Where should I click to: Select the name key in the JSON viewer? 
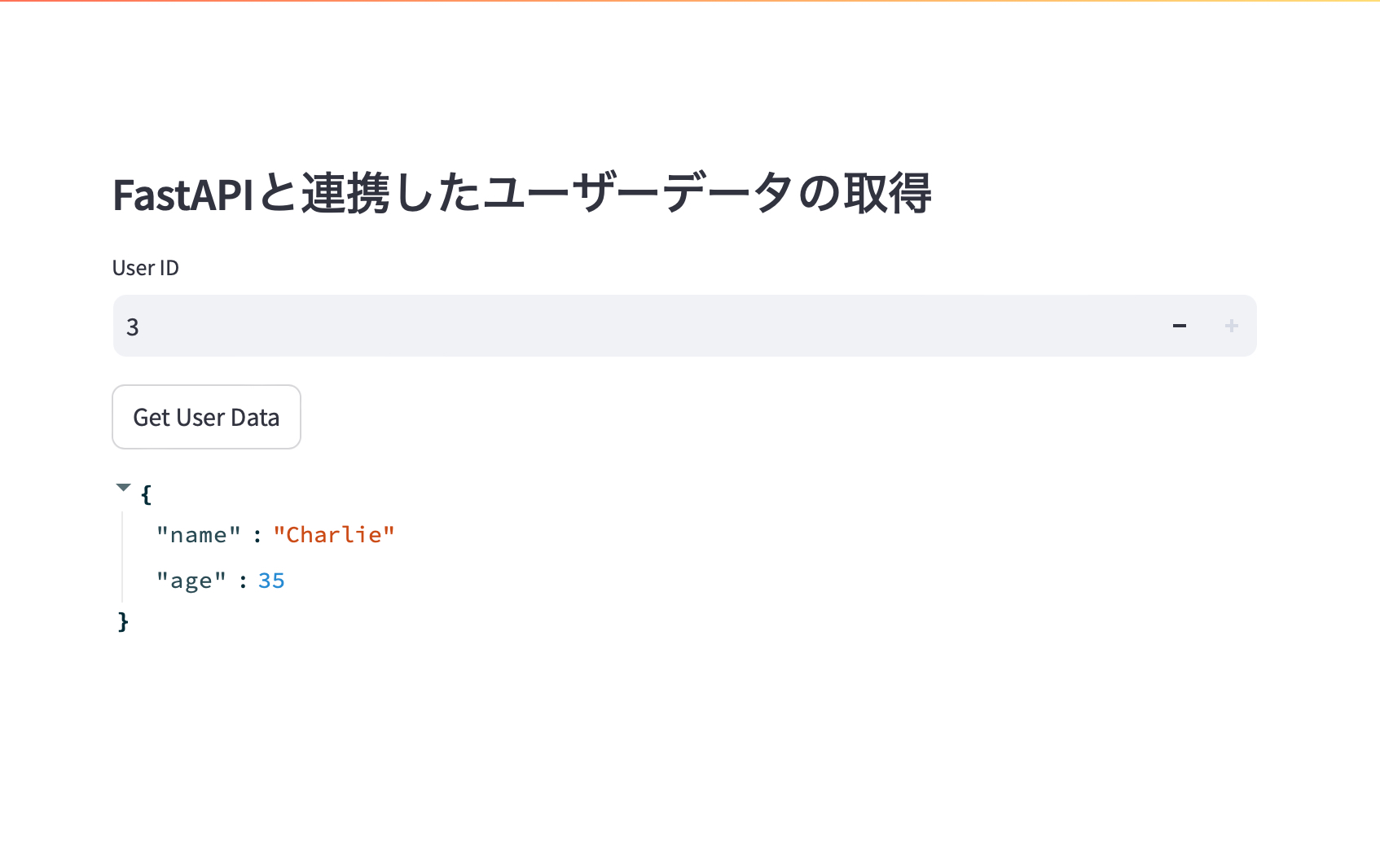198,534
